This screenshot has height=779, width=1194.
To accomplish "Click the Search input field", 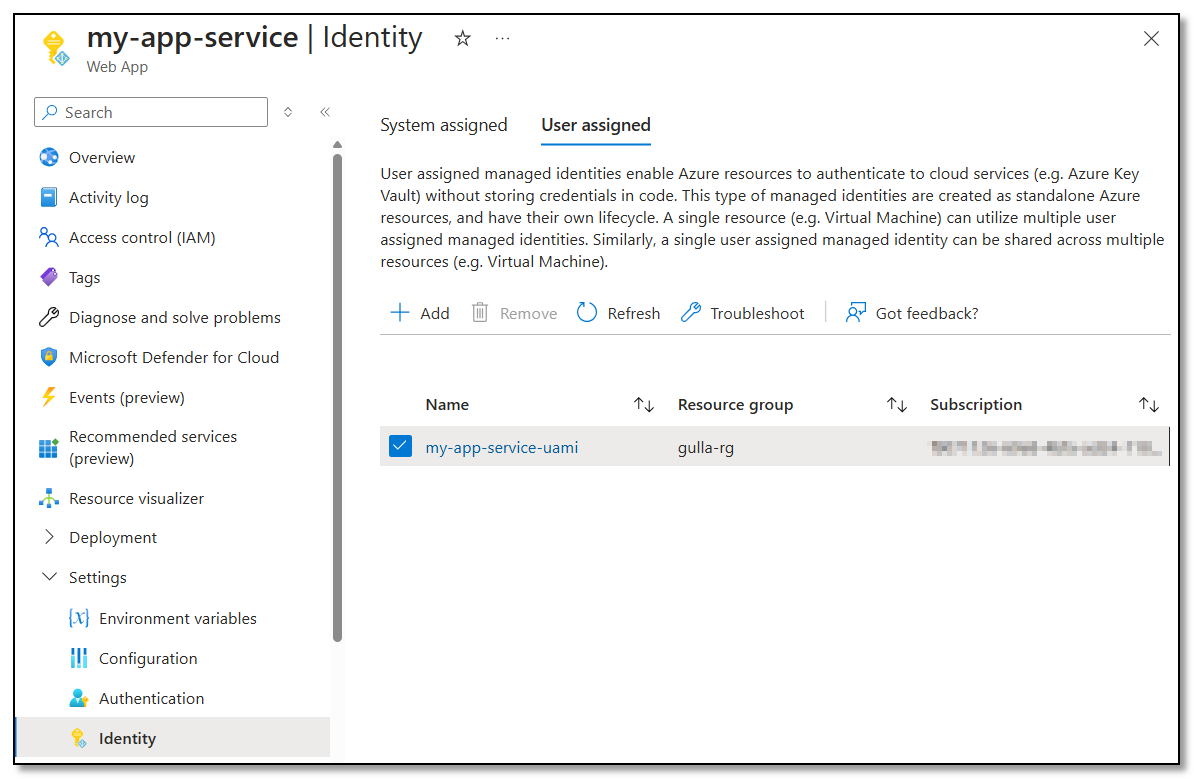I will click(151, 112).
